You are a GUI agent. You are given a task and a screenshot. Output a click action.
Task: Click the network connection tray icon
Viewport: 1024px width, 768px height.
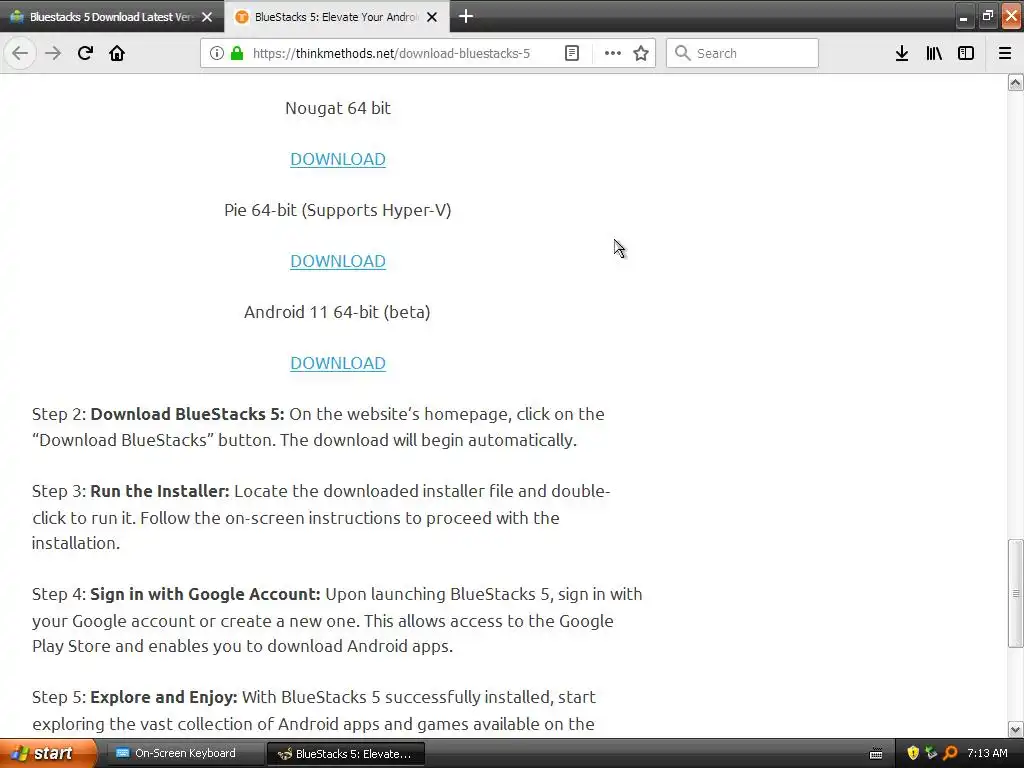point(931,753)
